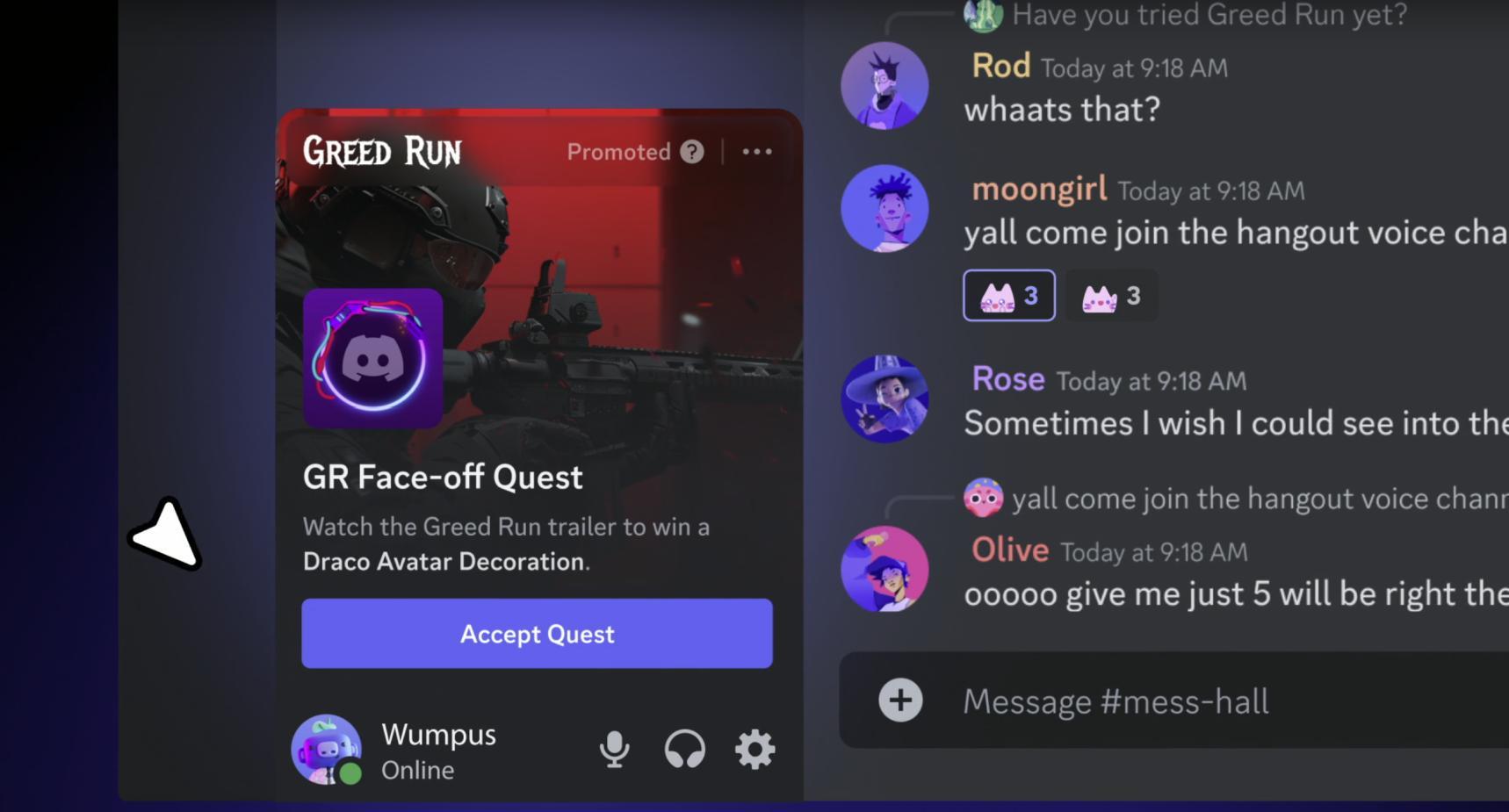Open the three-dot quest options menu
The width and height of the screenshot is (1509, 812).
pos(757,152)
